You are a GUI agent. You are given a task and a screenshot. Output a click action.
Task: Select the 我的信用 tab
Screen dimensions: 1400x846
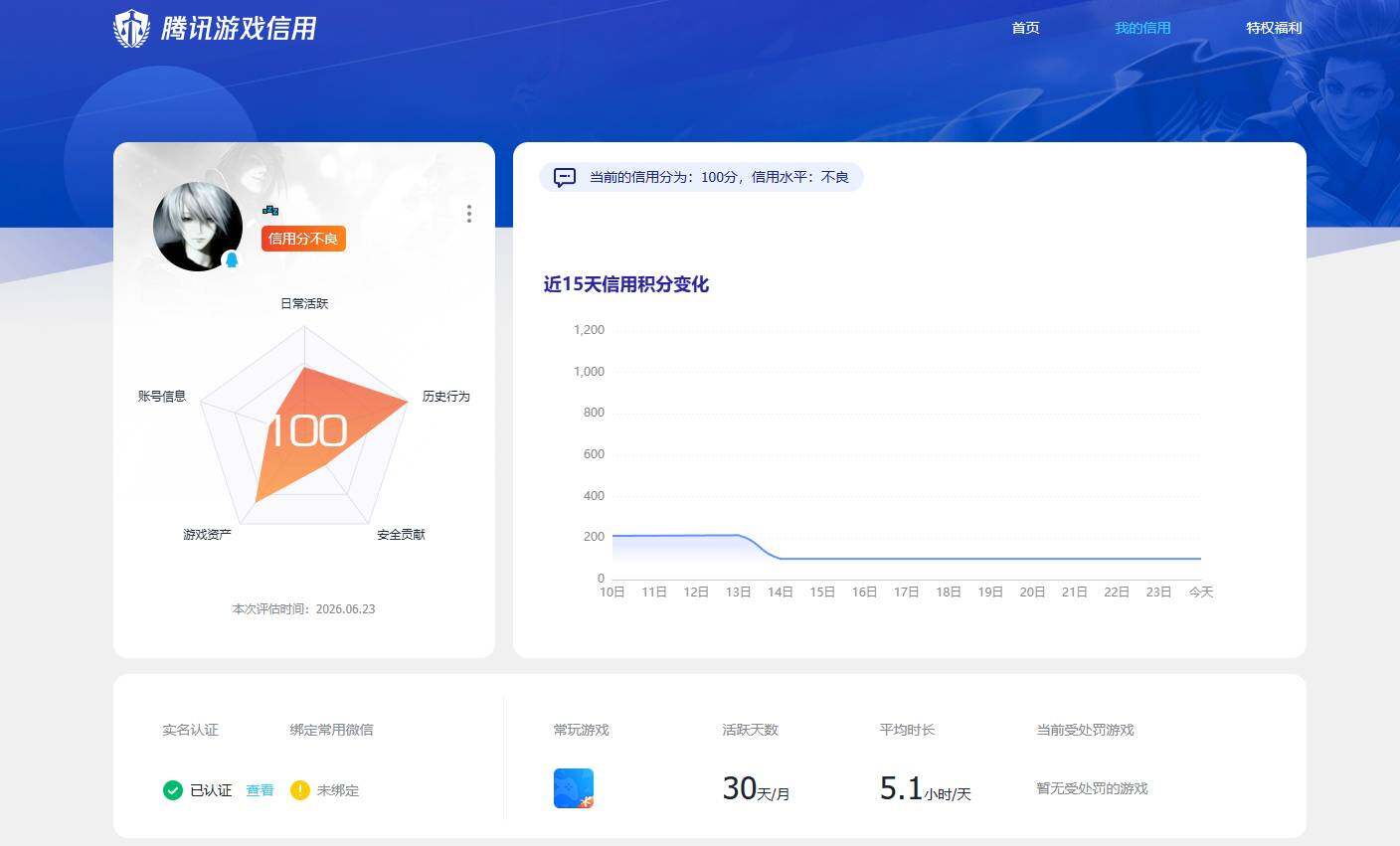click(1142, 28)
